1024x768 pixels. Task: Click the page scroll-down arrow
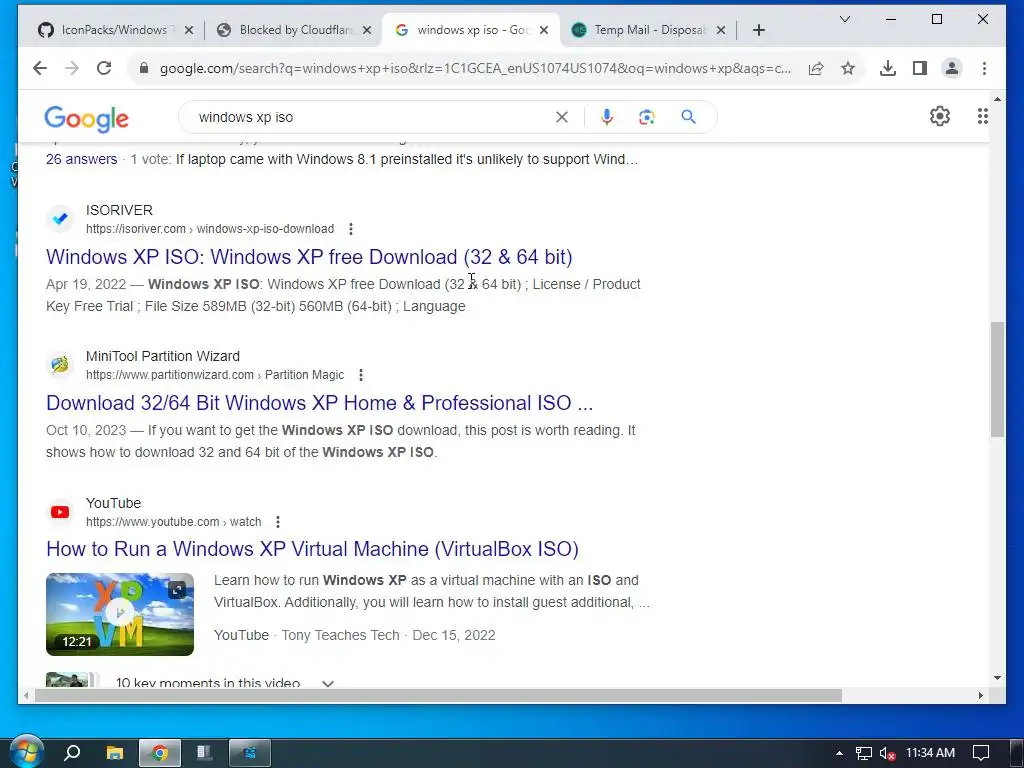[x=997, y=678]
